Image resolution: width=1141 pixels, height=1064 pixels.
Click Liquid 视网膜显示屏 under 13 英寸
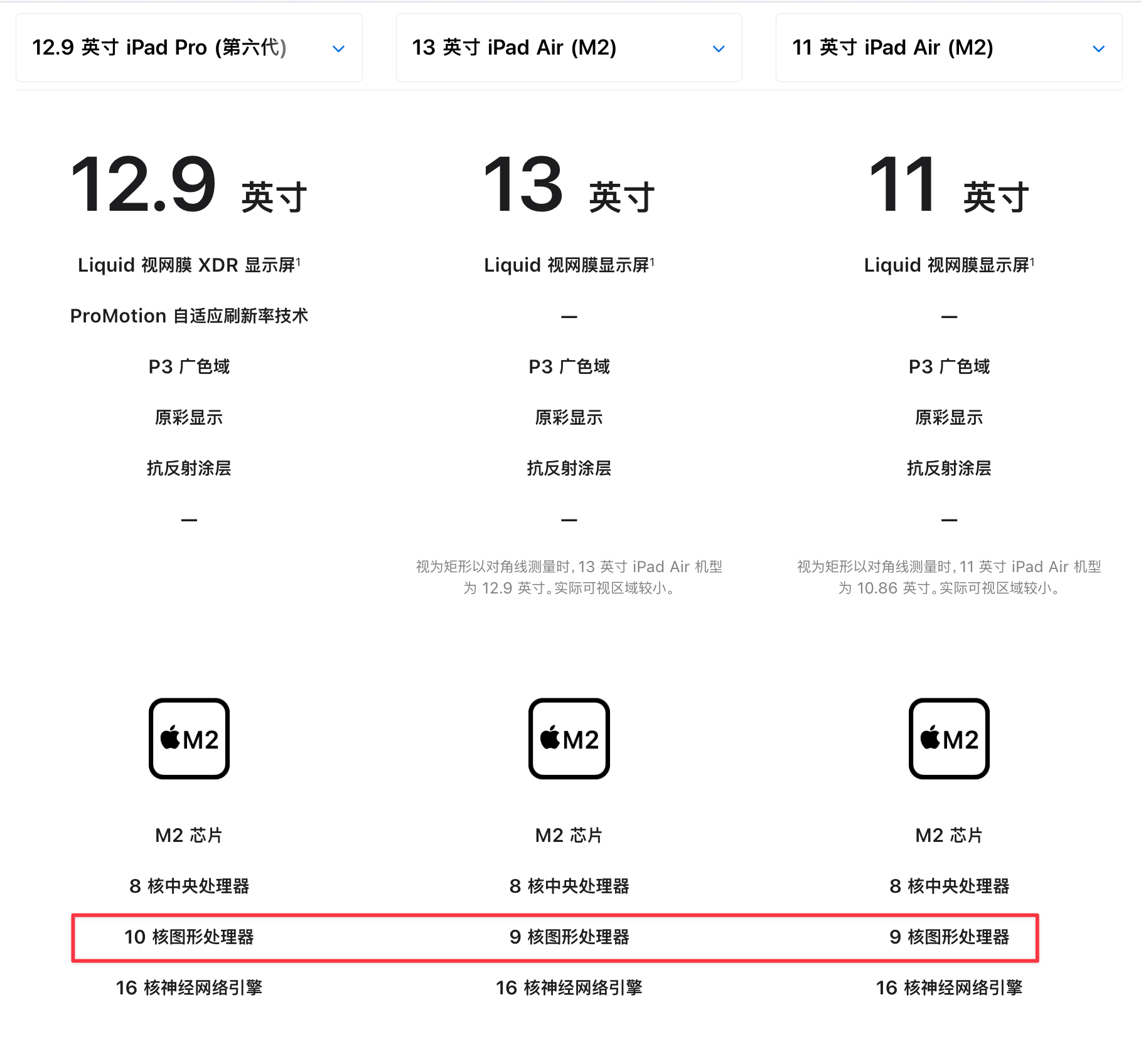tap(569, 265)
